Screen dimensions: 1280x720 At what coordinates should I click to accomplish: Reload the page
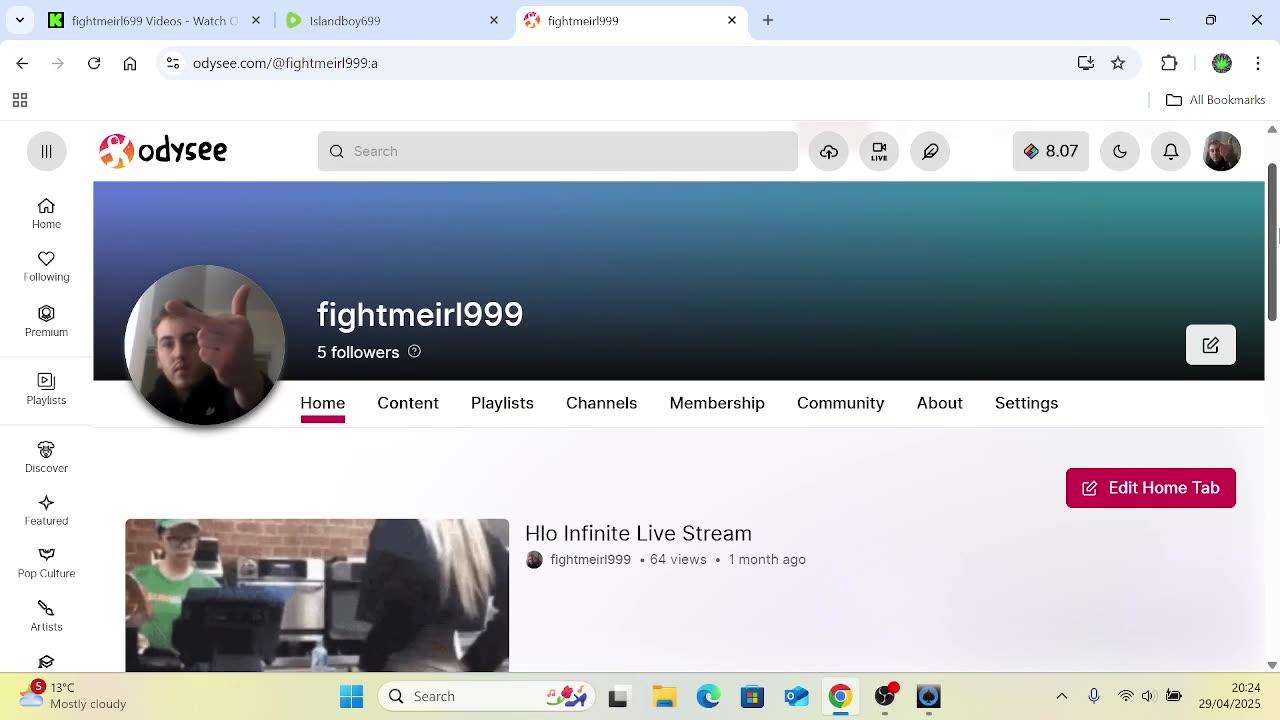pos(94,63)
